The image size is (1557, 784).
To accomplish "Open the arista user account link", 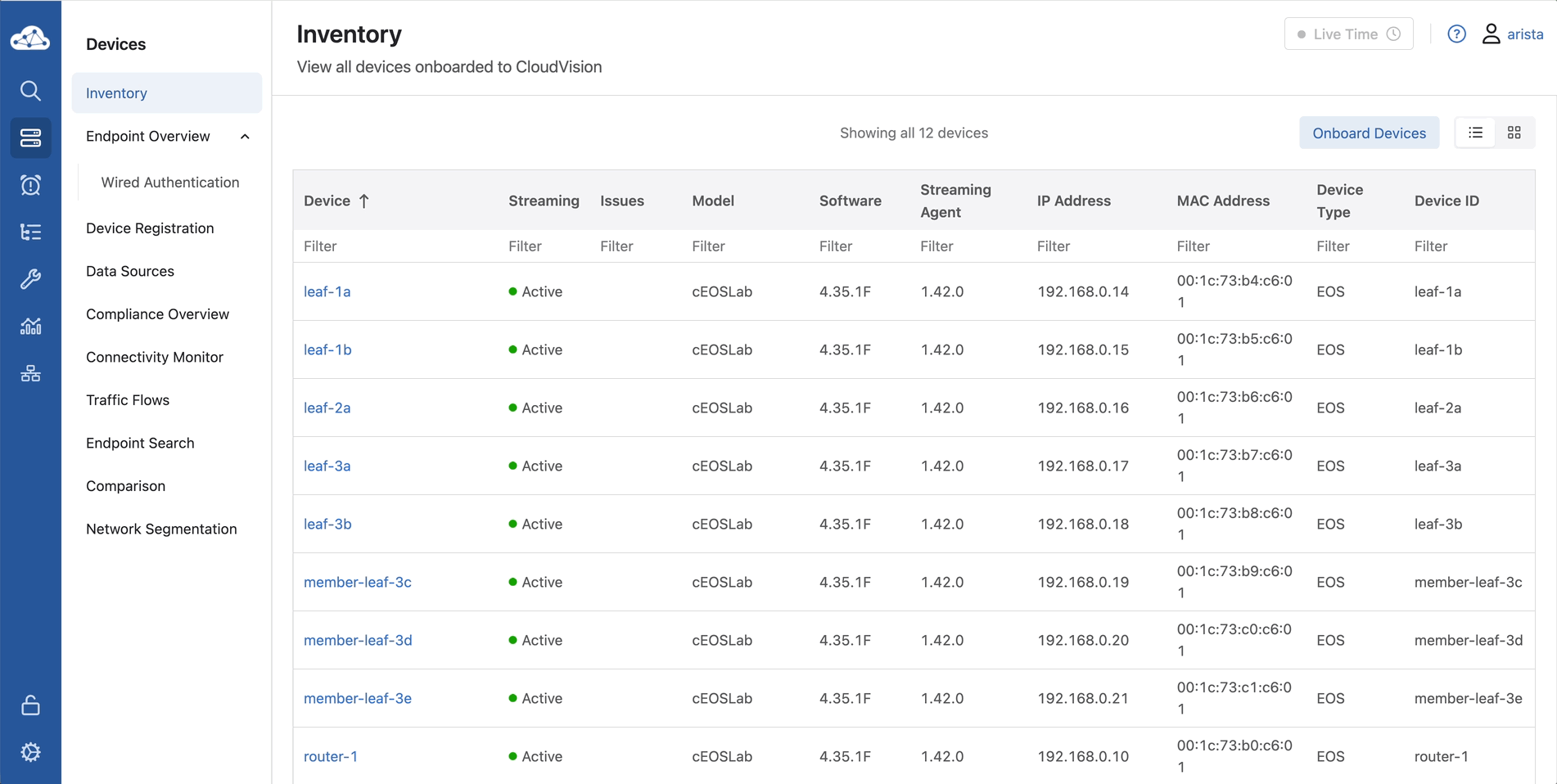I will [x=1525, y=34].
